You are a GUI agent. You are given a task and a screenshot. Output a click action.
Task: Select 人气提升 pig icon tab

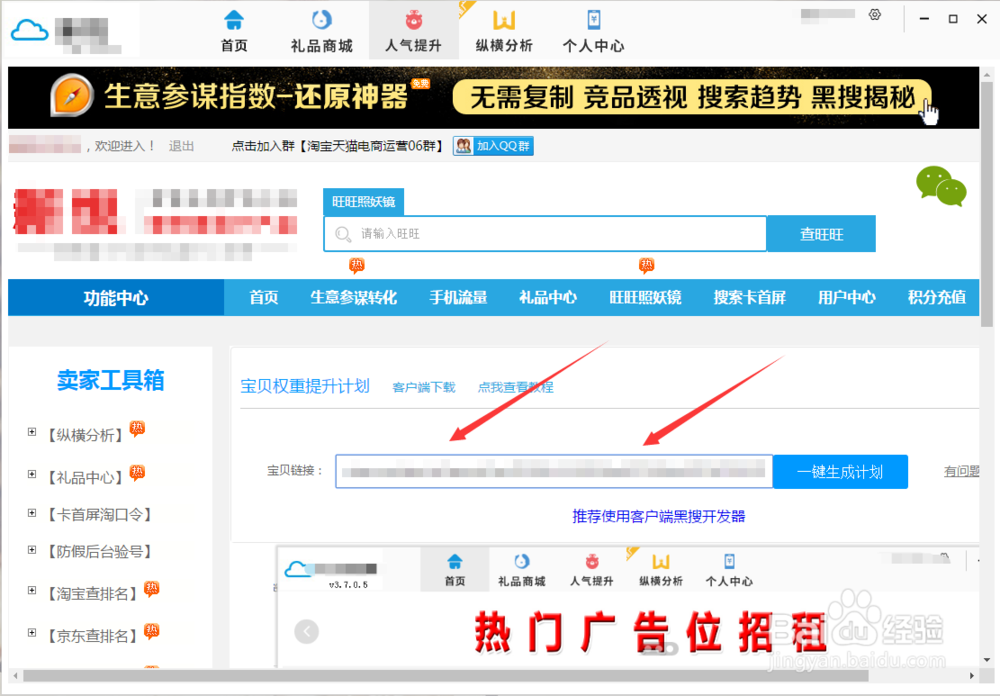(x=413, y=20)
